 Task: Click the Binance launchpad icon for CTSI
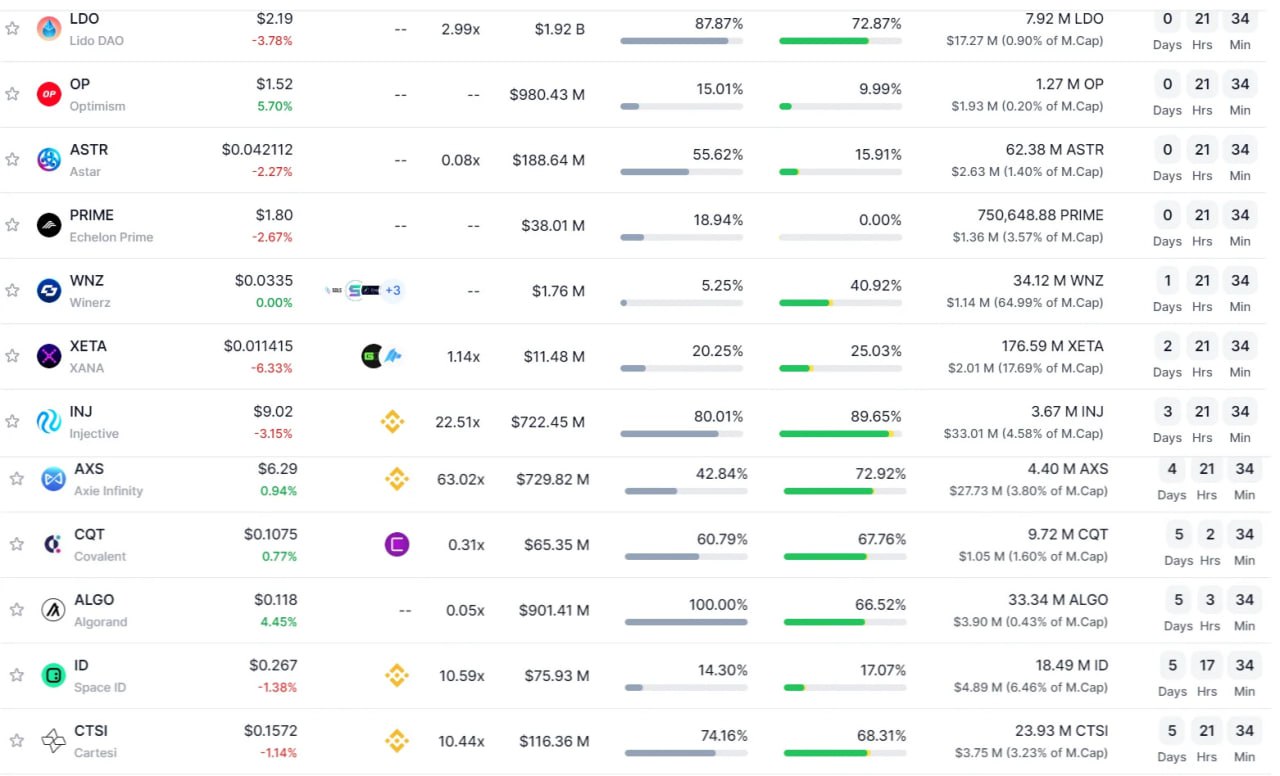coord(397,741)
